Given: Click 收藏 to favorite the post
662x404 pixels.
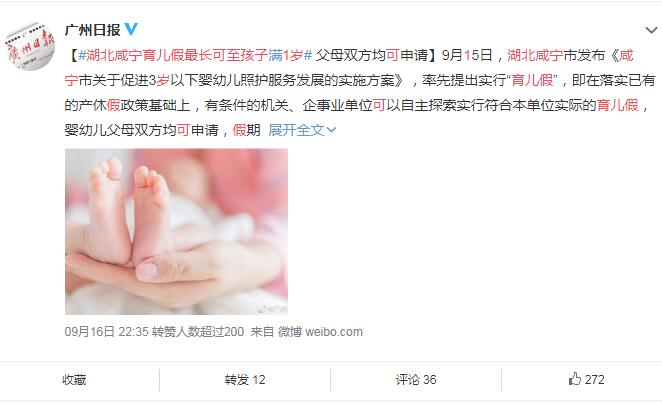Looking at the screenshot, I should coord(74,380).
